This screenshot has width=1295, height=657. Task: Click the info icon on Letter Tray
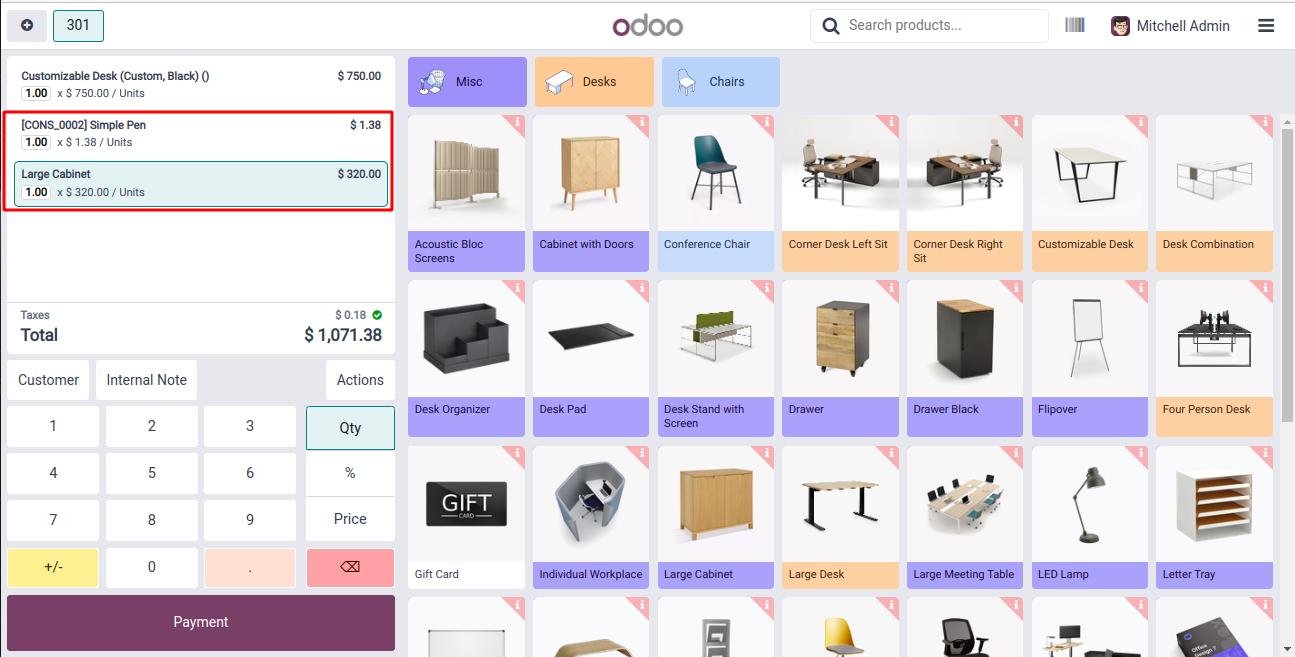coord(1265,454)
